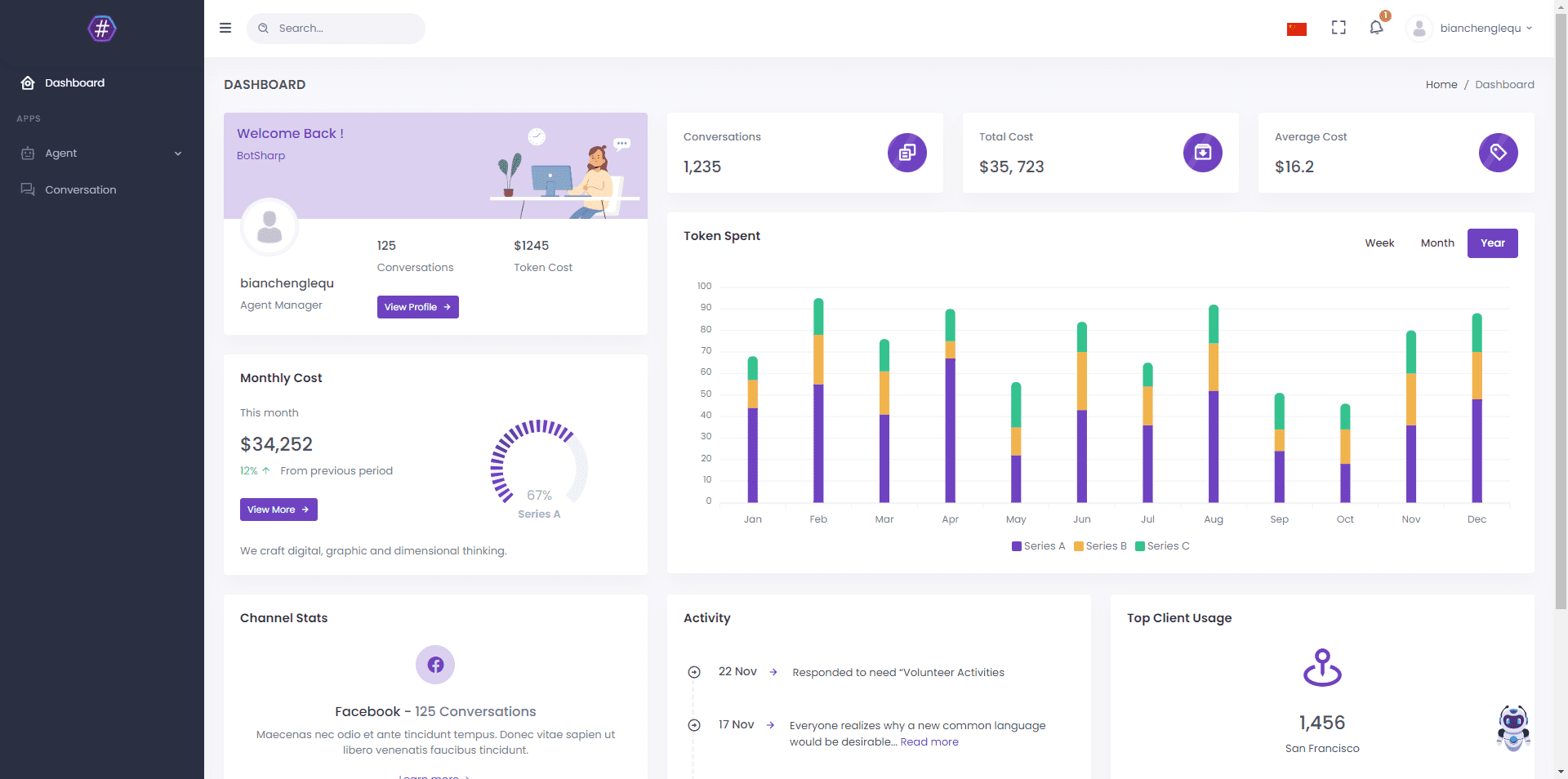Click the Dashboard breadcrumb item
The height and width of the screenshot is (779, 1568).
pyautogui.click(x=1504, y=85)
